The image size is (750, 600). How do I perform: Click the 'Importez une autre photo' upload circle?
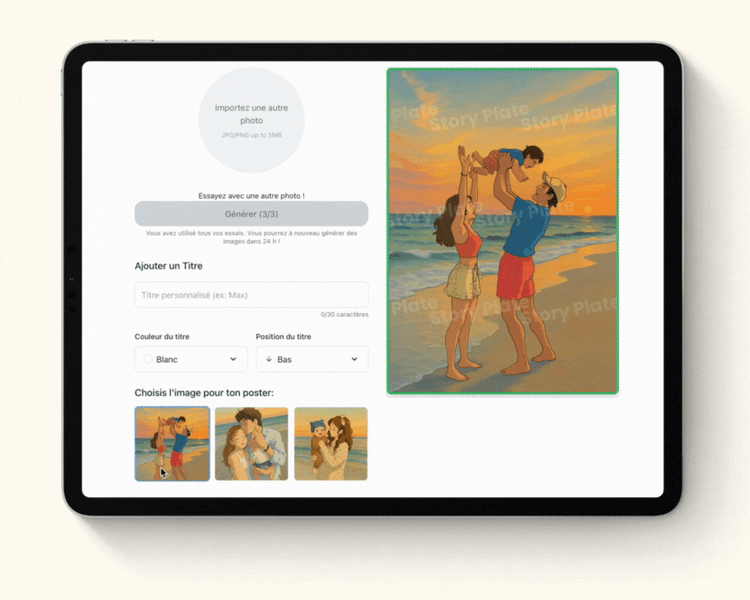[252, 120]
